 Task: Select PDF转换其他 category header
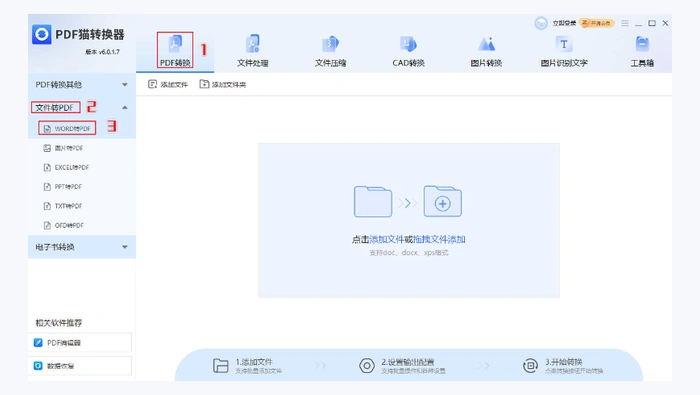click(82, 84)
